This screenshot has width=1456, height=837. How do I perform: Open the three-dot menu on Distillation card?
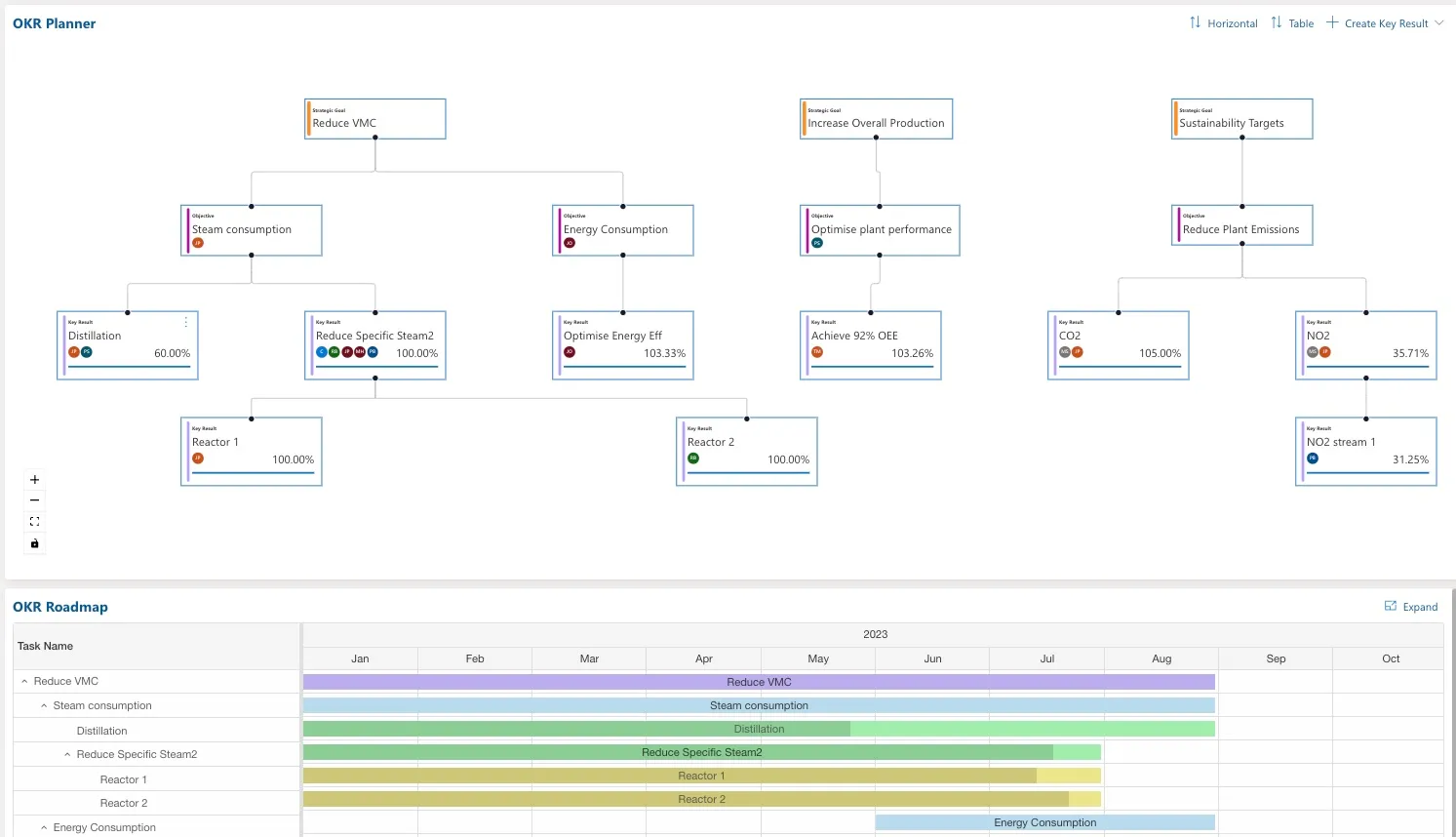click(186, 322)
